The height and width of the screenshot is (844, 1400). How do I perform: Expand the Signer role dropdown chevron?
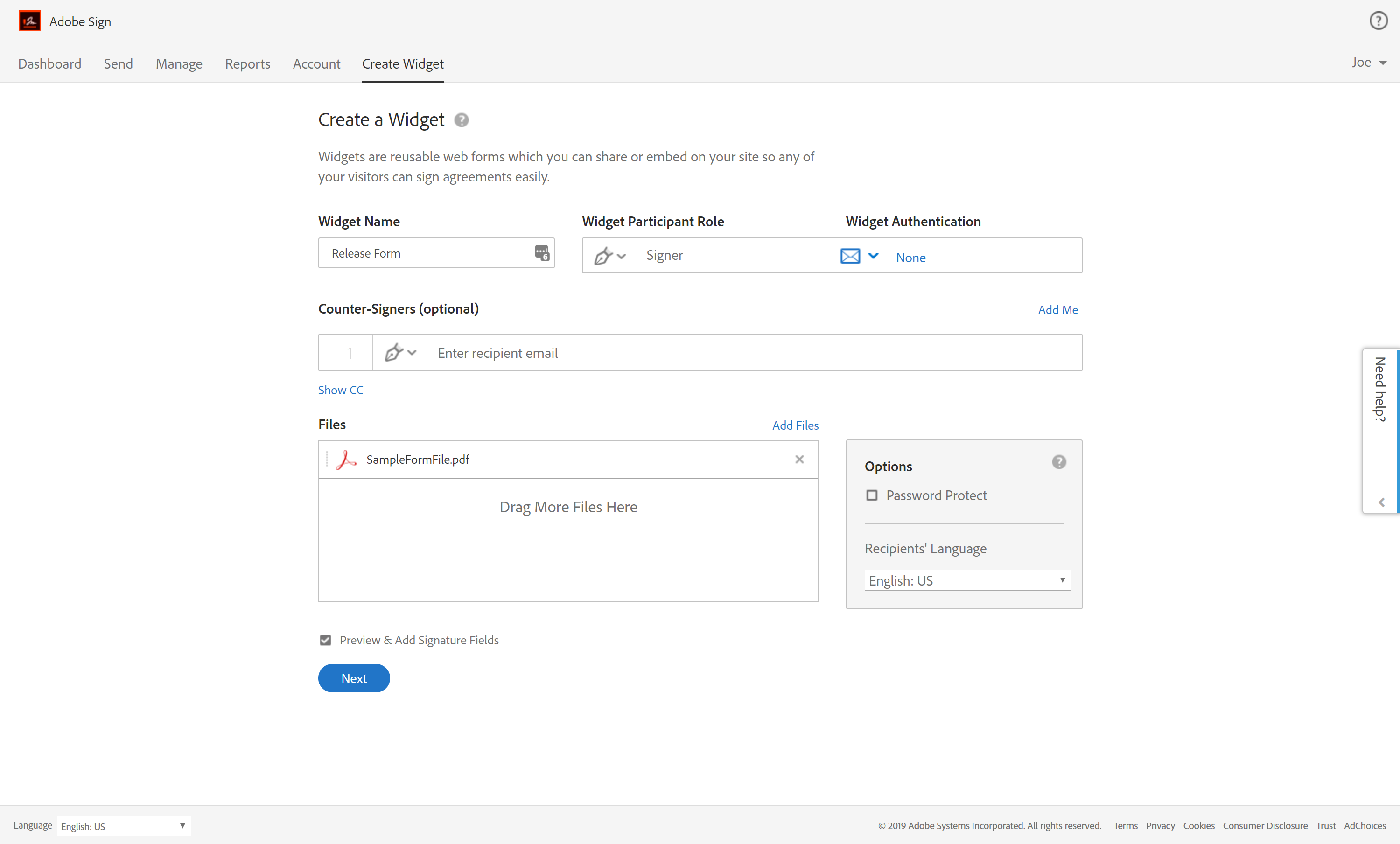(622, 256)
